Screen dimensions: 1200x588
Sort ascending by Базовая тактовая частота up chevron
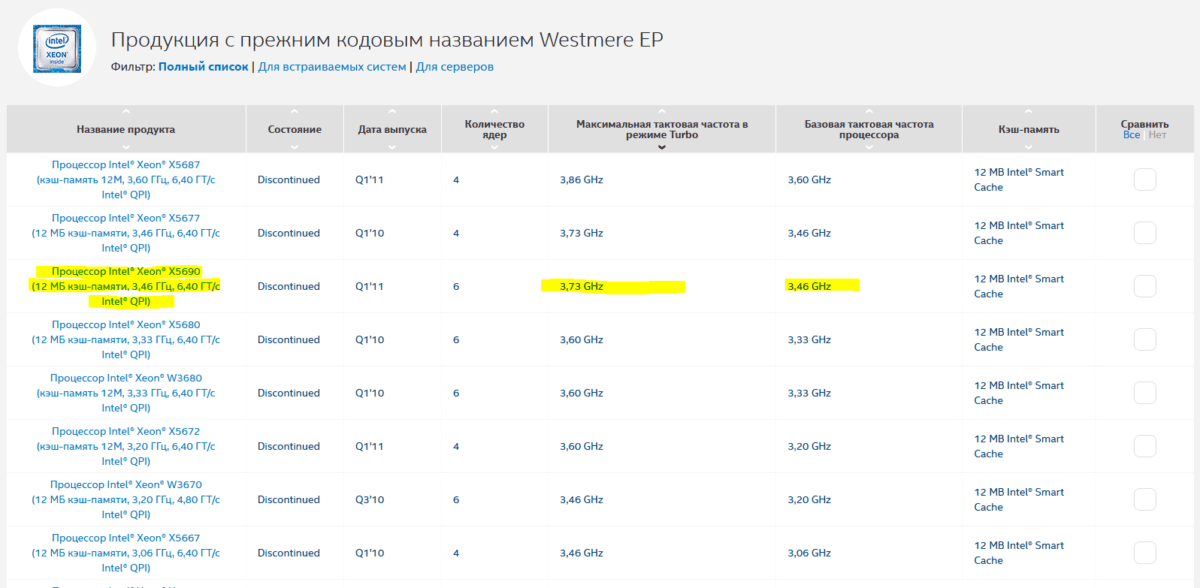pos(869,112)
